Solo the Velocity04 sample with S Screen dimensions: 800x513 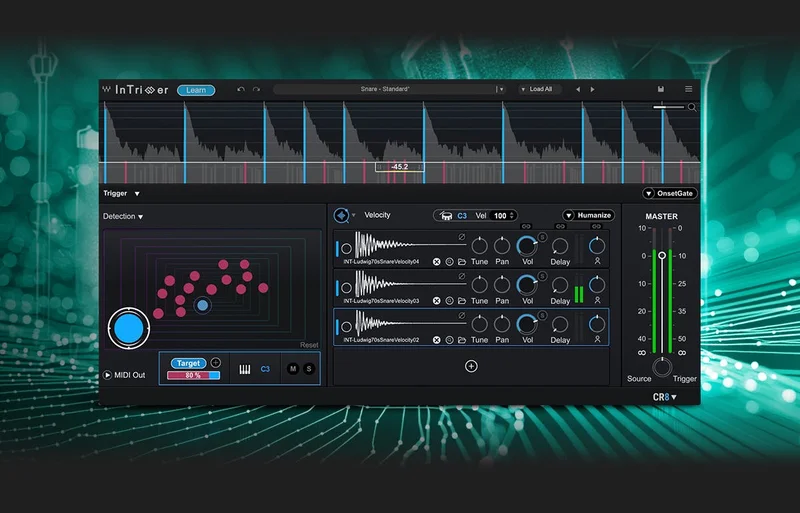(542, 237)
